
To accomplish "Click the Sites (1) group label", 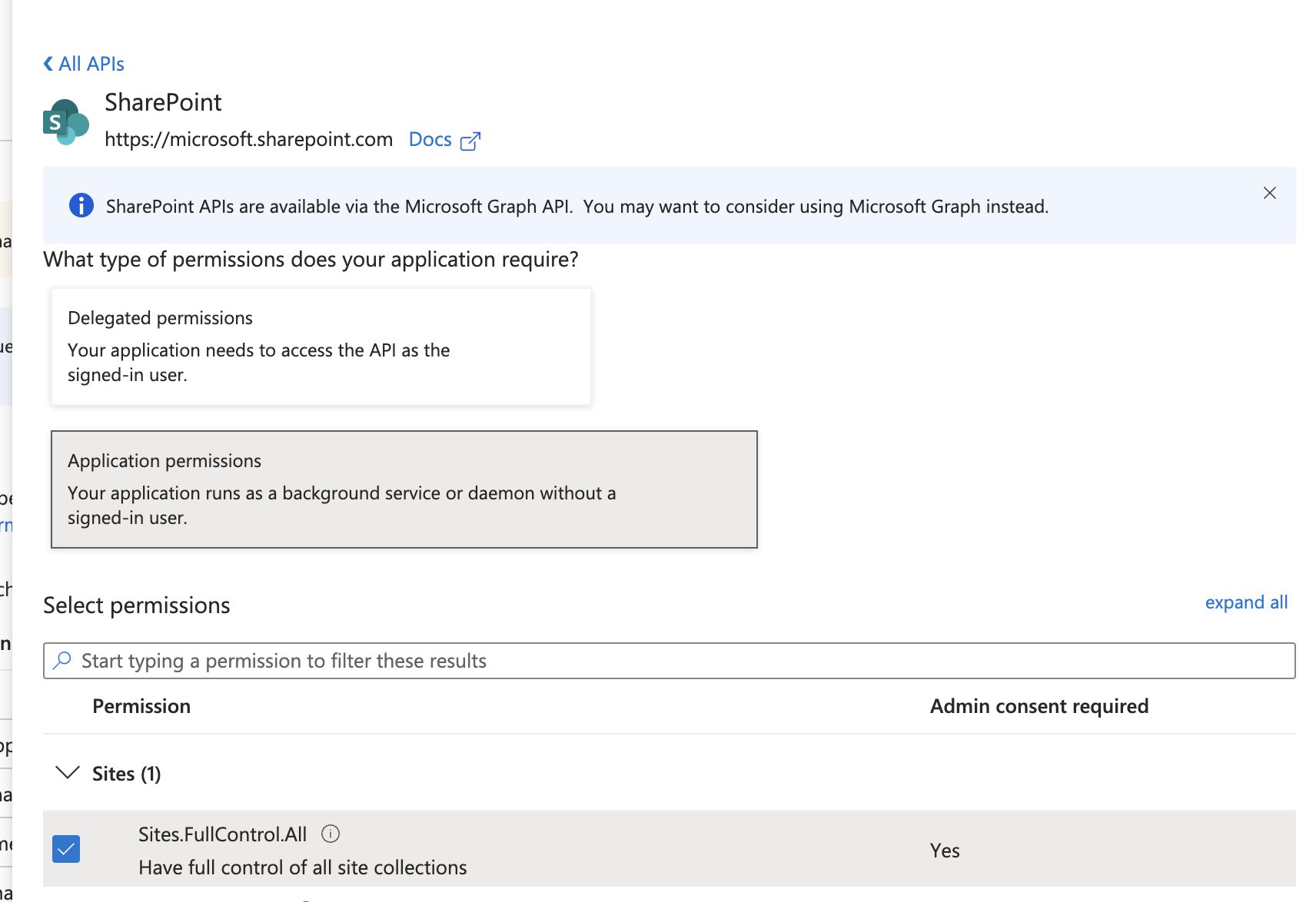I will pos(127,774).
